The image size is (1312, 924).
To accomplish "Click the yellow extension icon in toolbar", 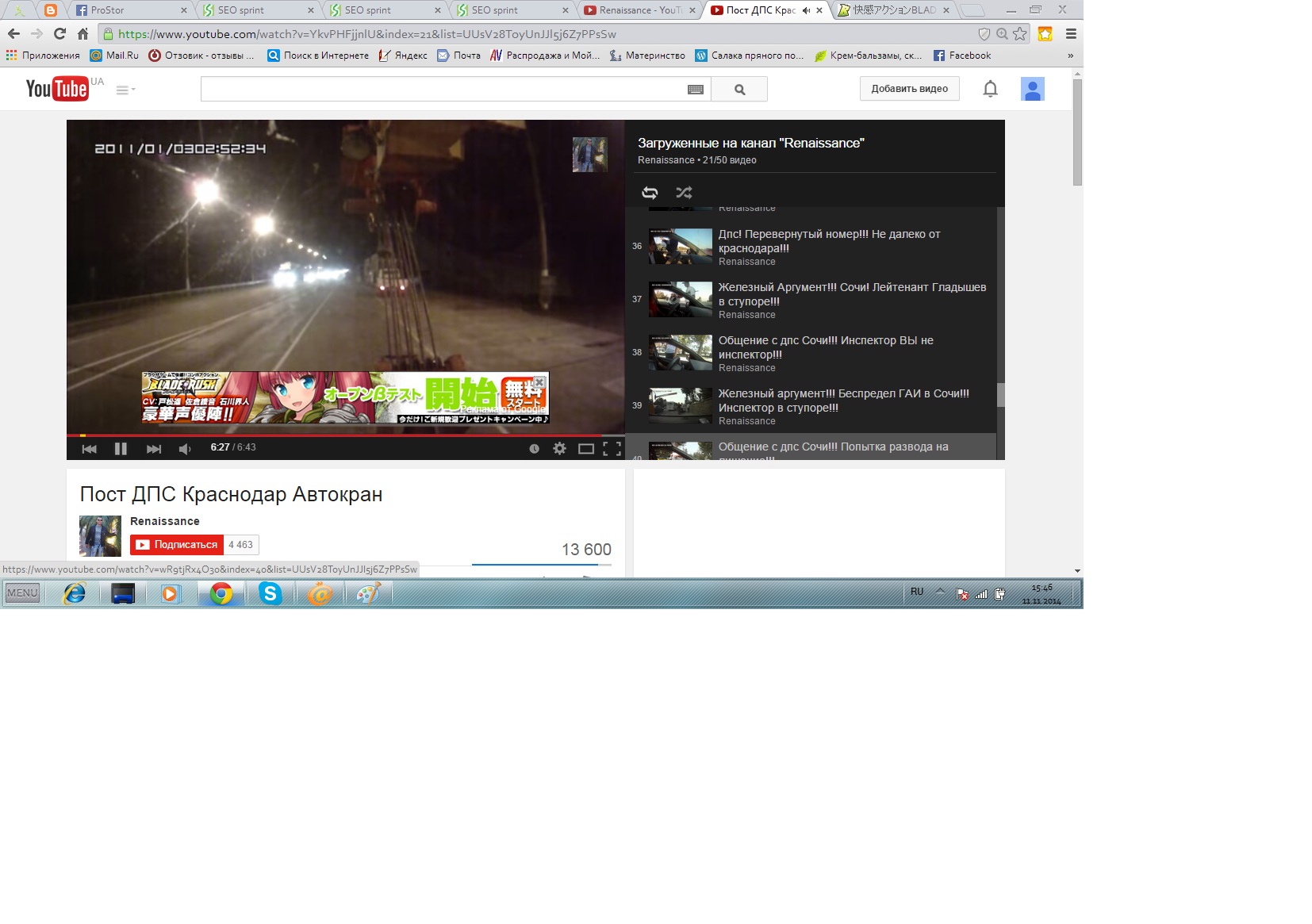I will click(x=1045, y=33).
